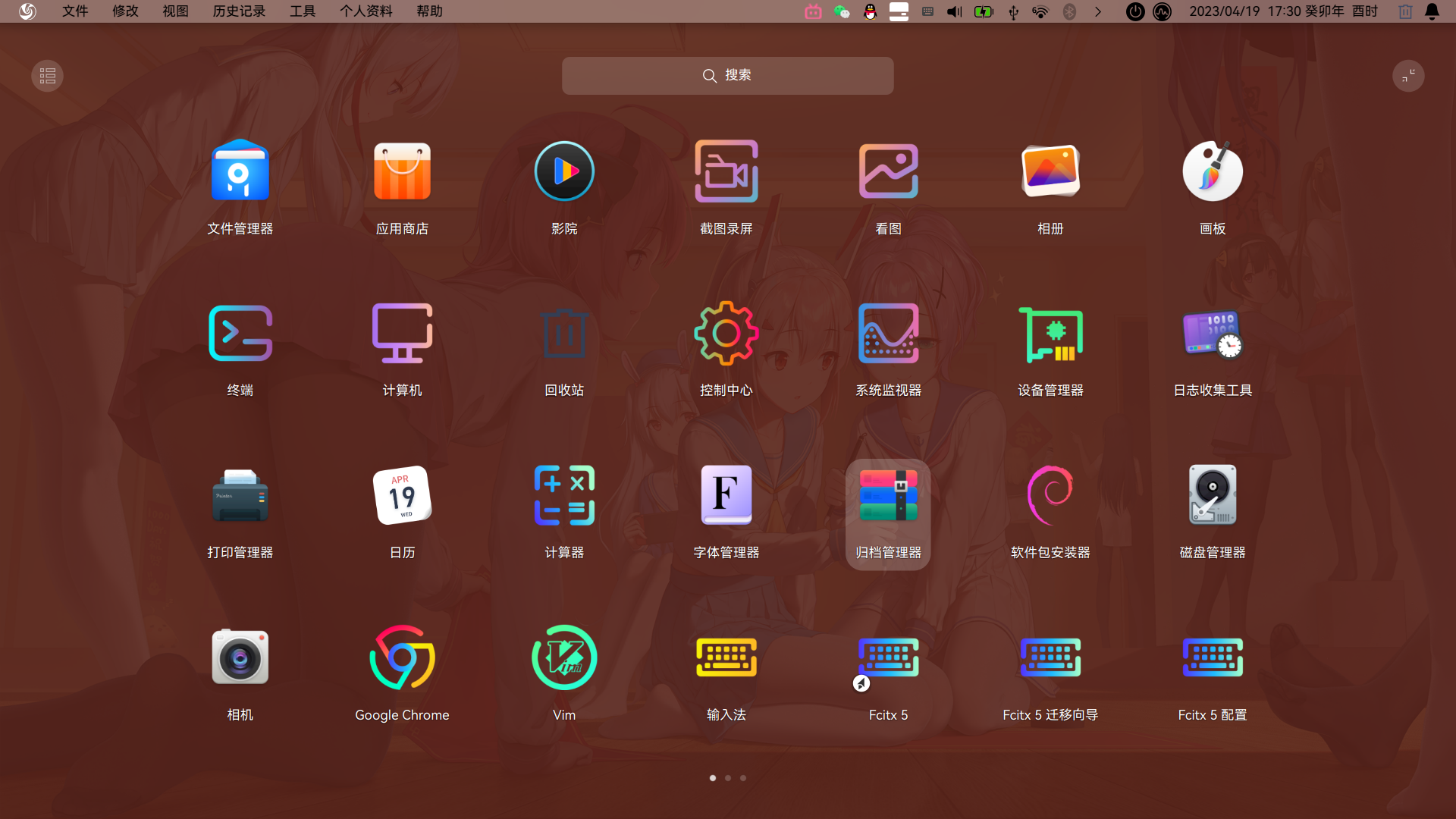The height and width of the screenshot is (819, 1456).
Task: Open volume control in top bar
Action: click(x=955, y=11)
